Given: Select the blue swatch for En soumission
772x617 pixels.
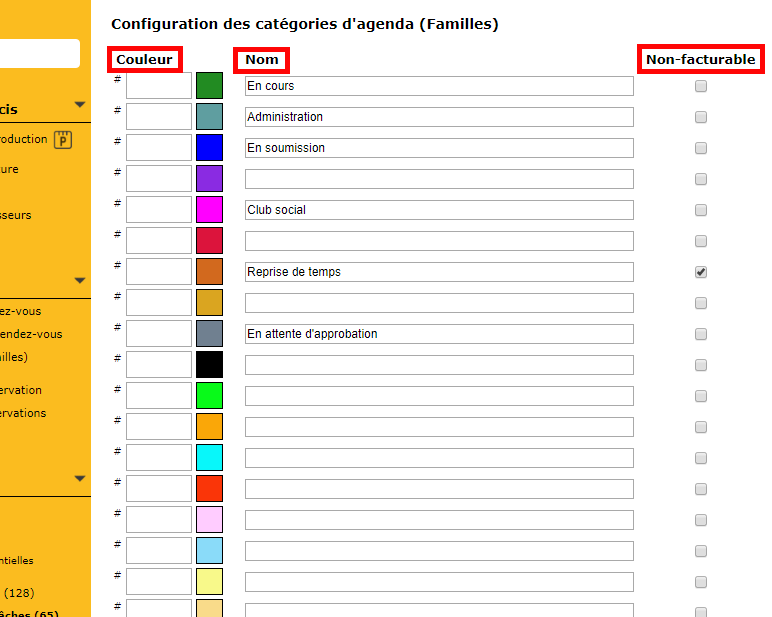Looking at the screenshot, I should tap(209, 148).
